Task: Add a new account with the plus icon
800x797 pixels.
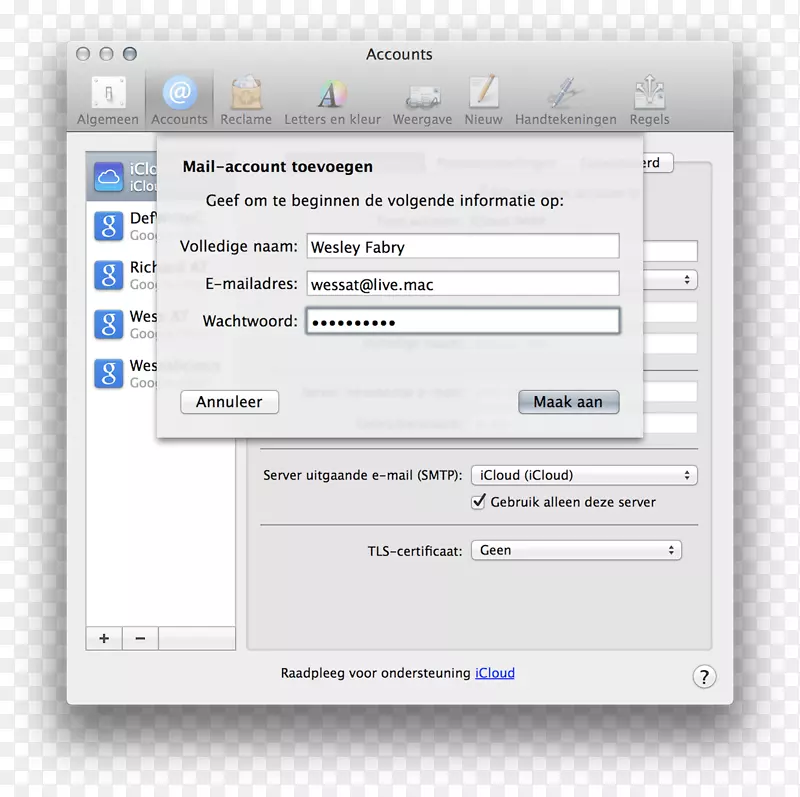Action: 103,638
